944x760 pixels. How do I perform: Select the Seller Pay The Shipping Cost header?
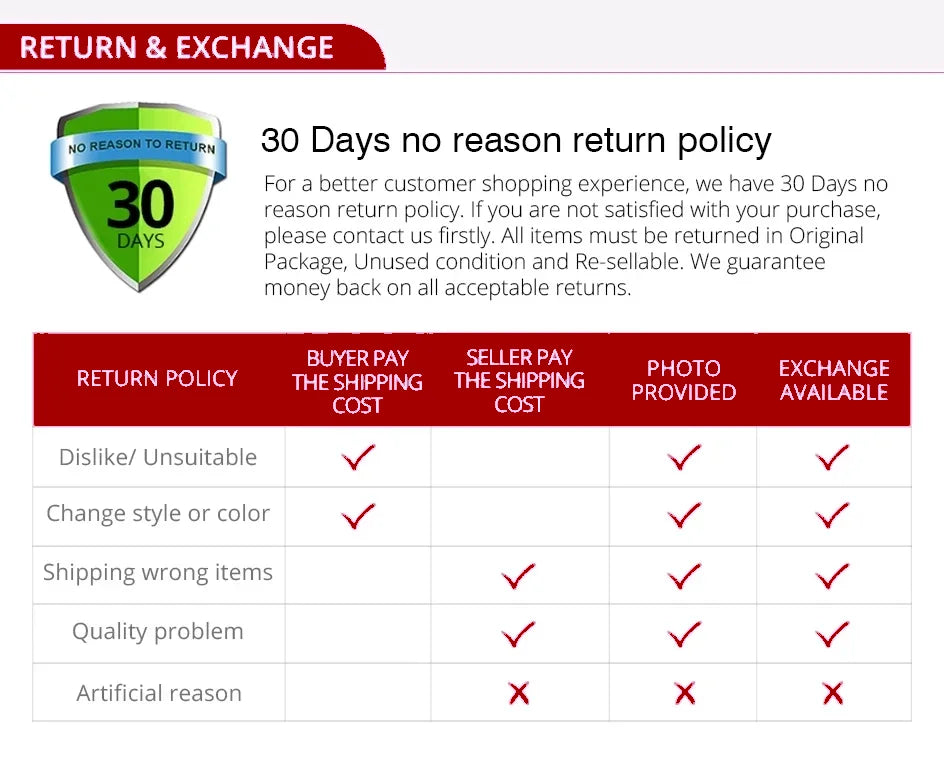(x=519, y=380)
